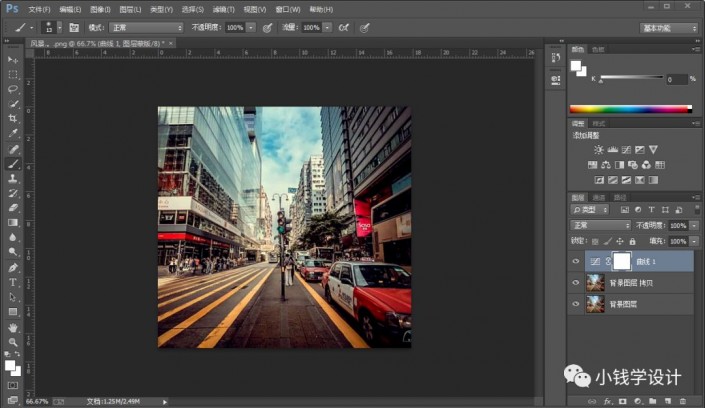Select the Horizontal Type tool
The width and height of the screenshot is (705, 408).
pyautogui.click(x=13, y=282)
